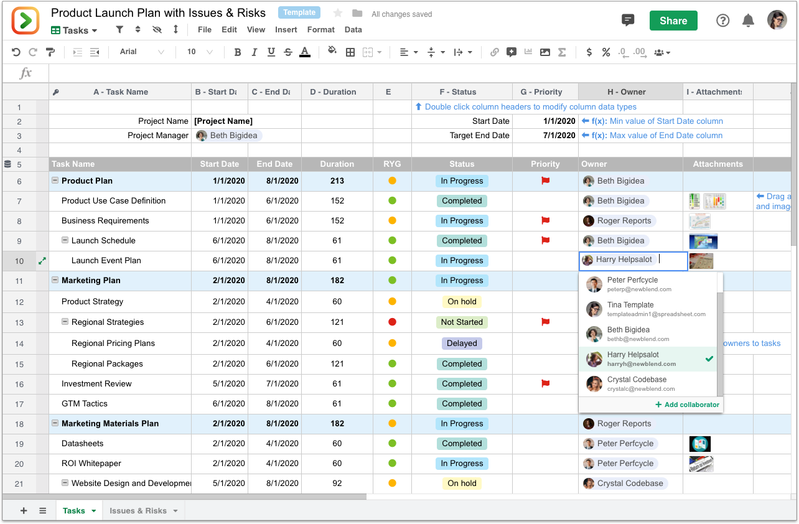
Task: Click the help question mark icon
Action: click(x=722, y=21)
